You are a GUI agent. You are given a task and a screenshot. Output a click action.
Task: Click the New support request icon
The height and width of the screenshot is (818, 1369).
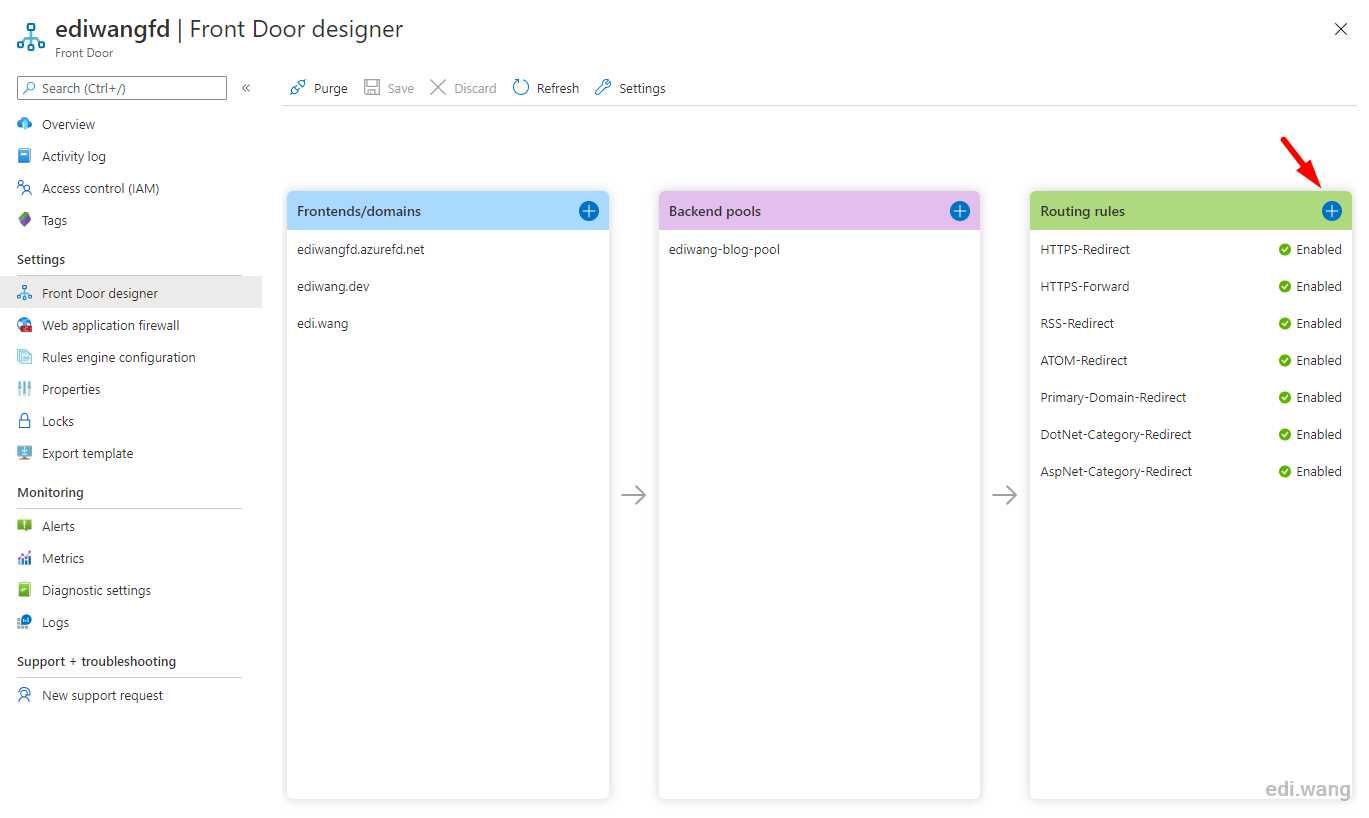(x=25, y=695)
